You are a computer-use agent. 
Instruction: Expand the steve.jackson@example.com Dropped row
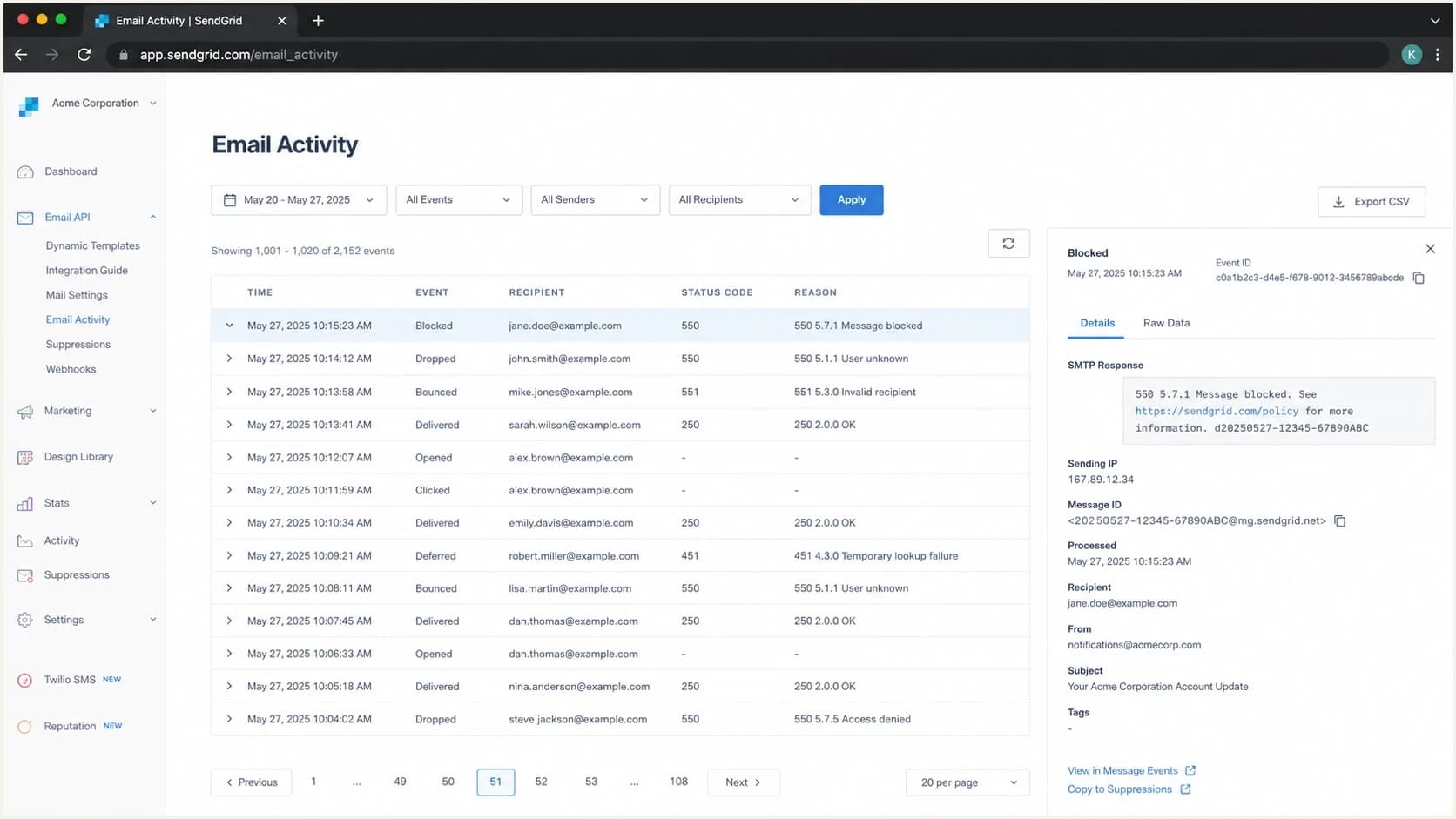click(x=229, y=719)
